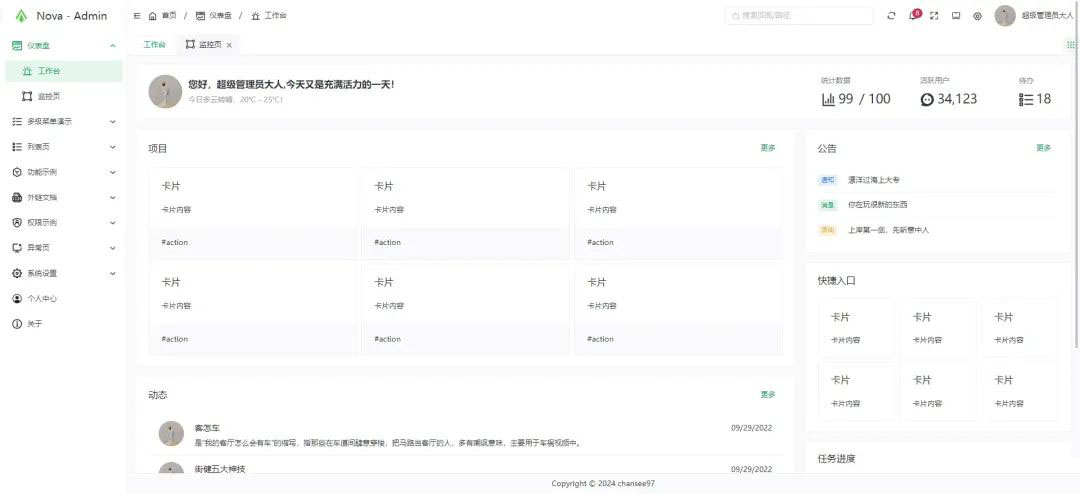Click the 系统设置 gear icon in sidebar

coord(17,274)
